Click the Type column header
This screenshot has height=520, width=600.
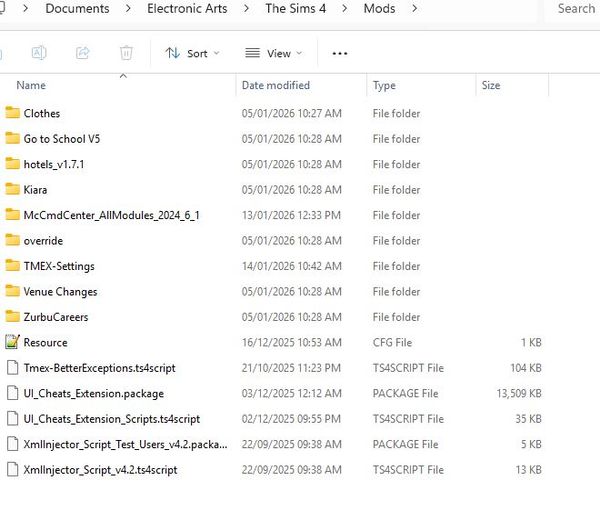(x=384, y=86)
